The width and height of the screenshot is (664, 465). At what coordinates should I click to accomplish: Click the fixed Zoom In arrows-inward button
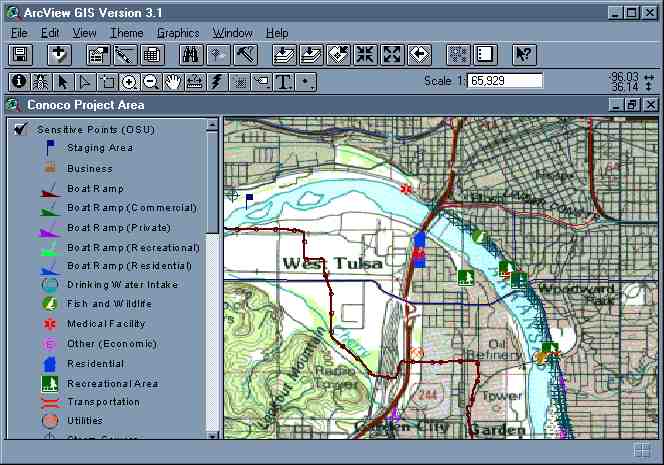click(365, 55)
